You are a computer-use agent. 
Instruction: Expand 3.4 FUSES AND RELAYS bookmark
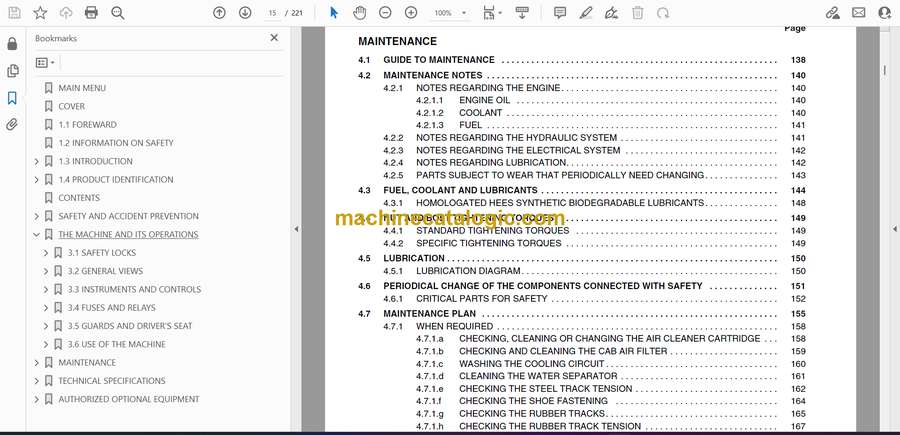pyautogui.click(x=46, y=308)
